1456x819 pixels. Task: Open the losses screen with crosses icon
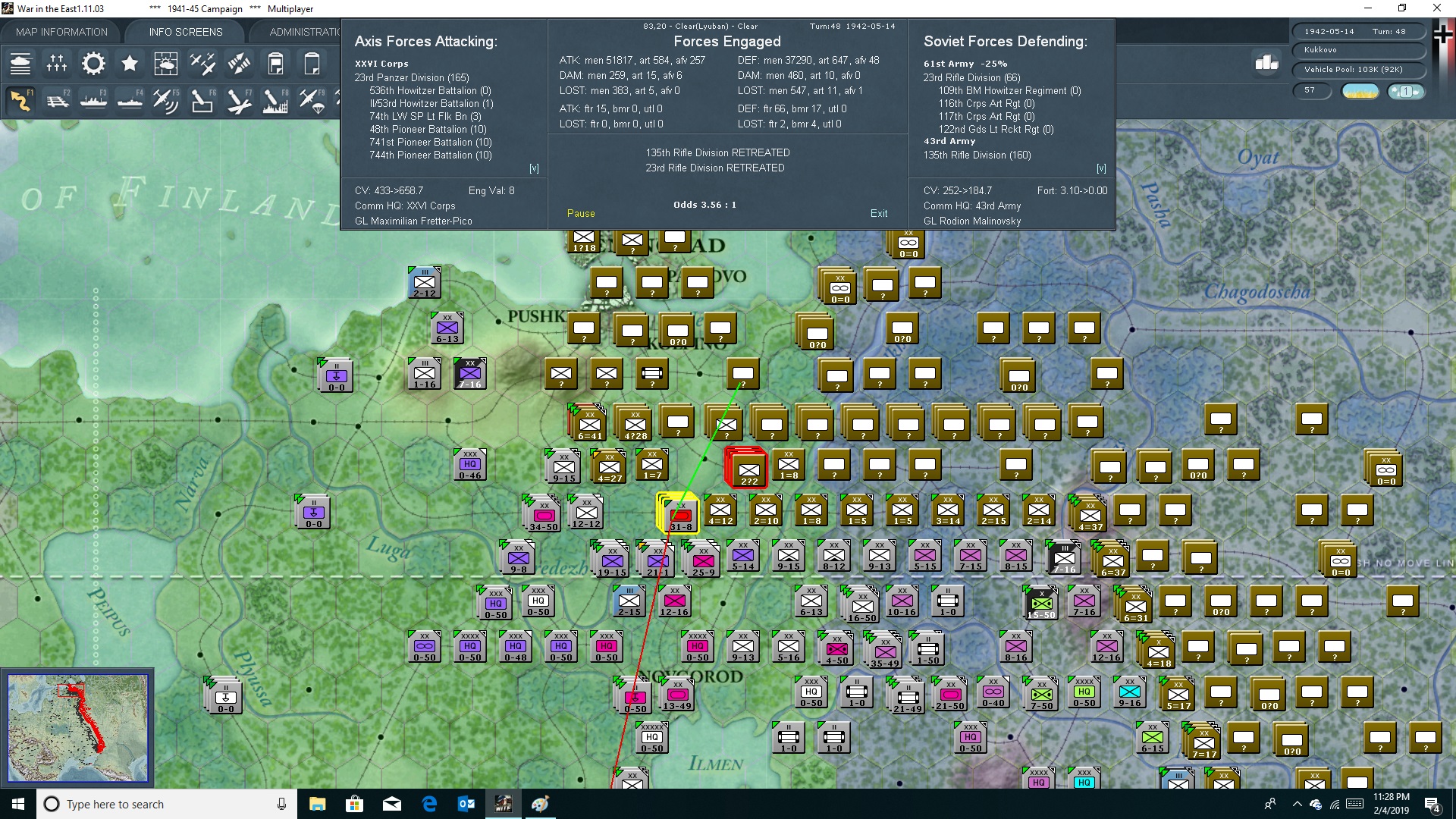pyautogui.click(x=57, y=64)
